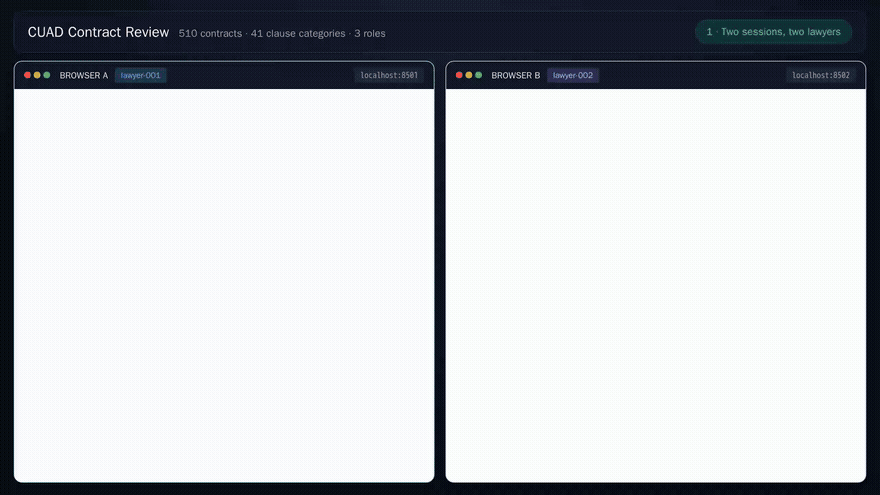Click Browser B red close dot
This screenshot has width=880, height=495.
459,75
